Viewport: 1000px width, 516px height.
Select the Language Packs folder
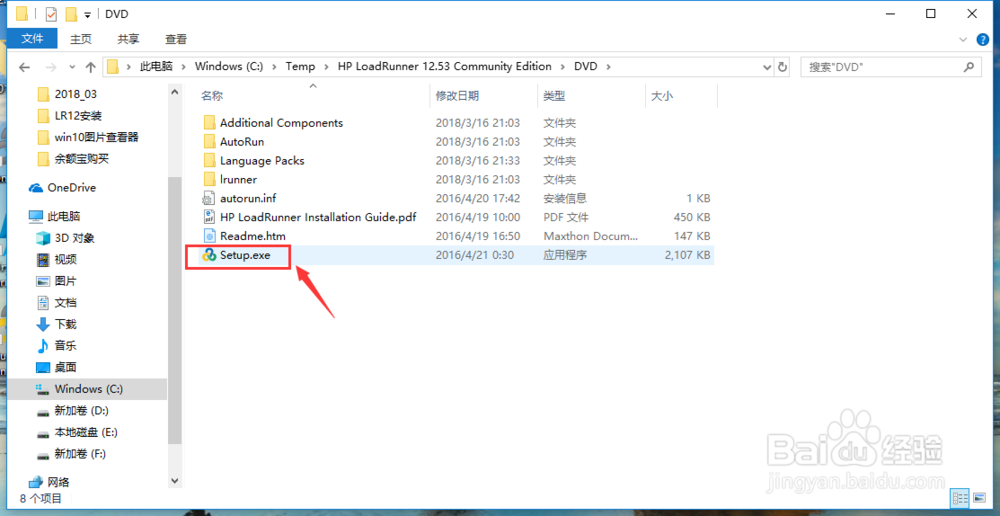tap(262, 161)
